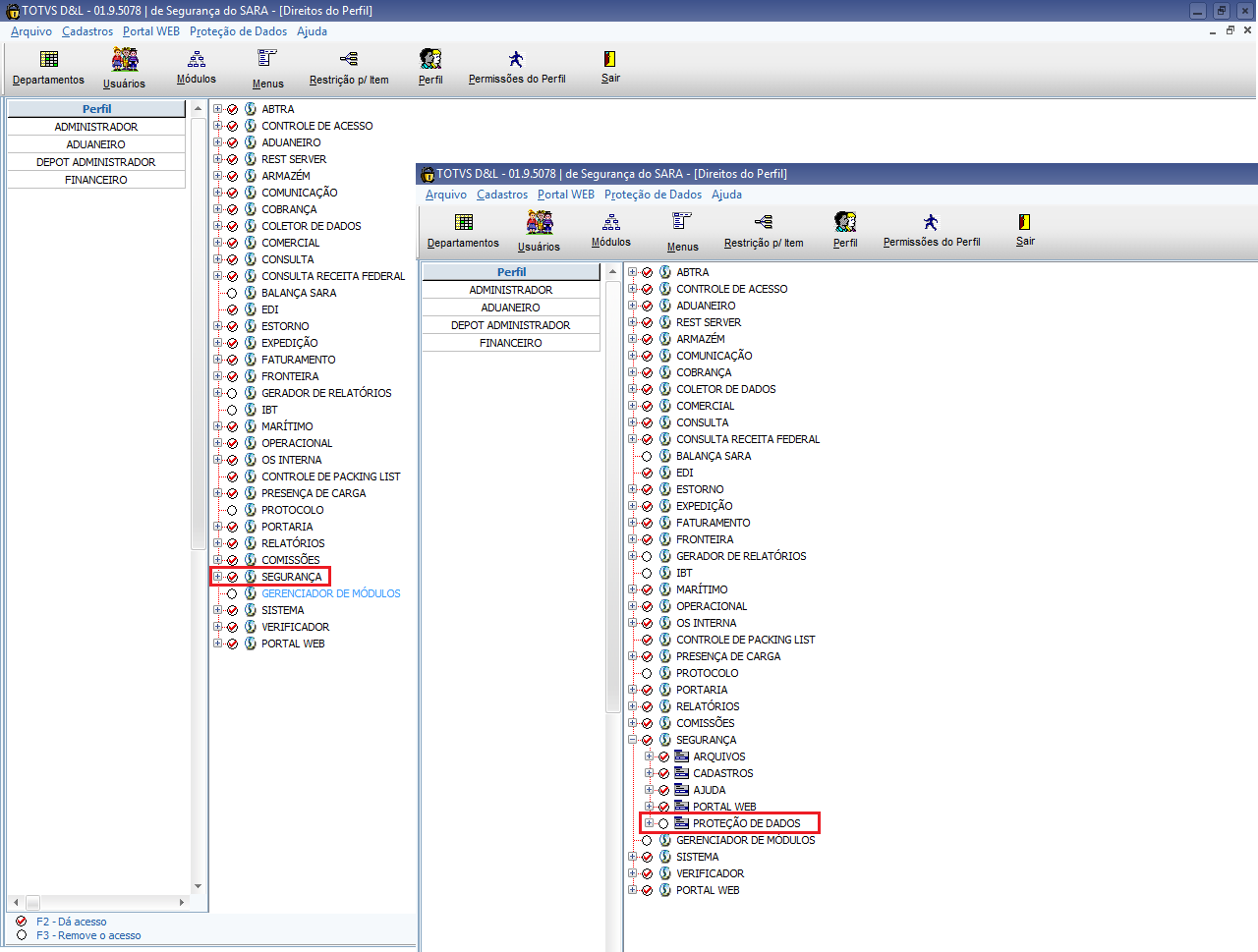1258x952 pixels.
Task: Select ADMINISTRADOR profile in back window list
Action: pos(96,127)
